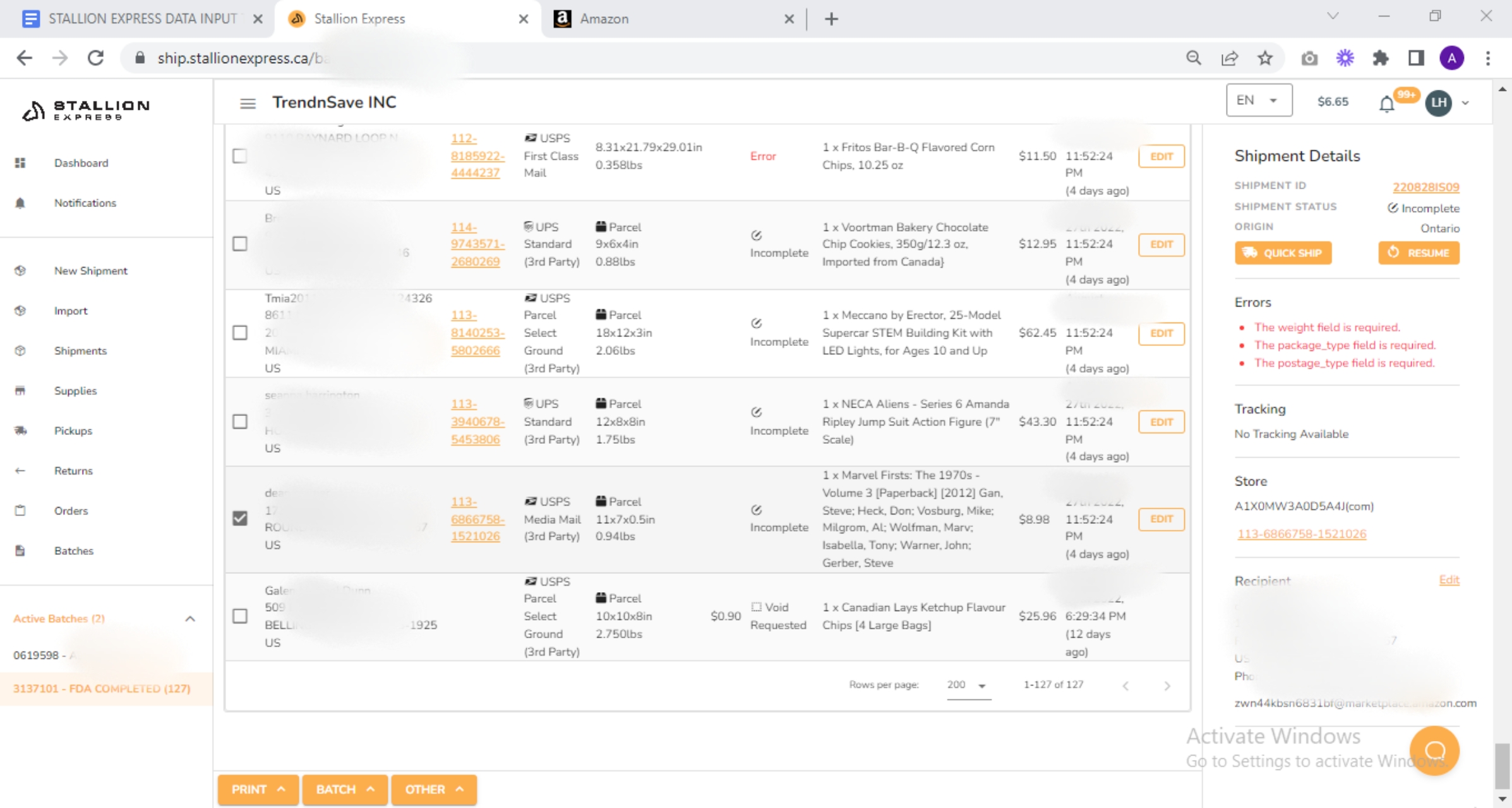Viewport: 1512px width, 808px height.
Task: Open the hamburger menu beside TrendnSave INC
Action: pyautogui.click(x=248, y=103)
